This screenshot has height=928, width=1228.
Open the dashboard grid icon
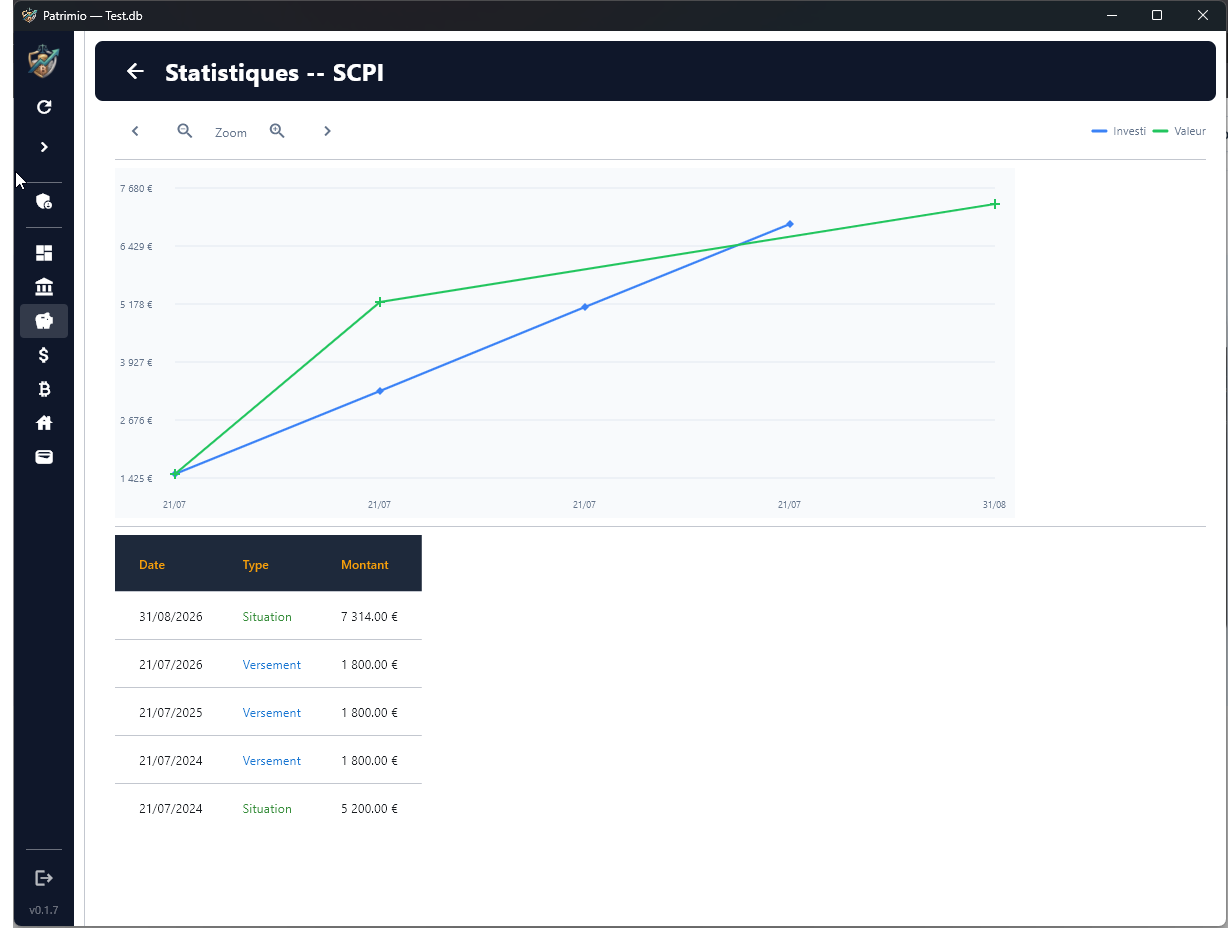[44, 253]
